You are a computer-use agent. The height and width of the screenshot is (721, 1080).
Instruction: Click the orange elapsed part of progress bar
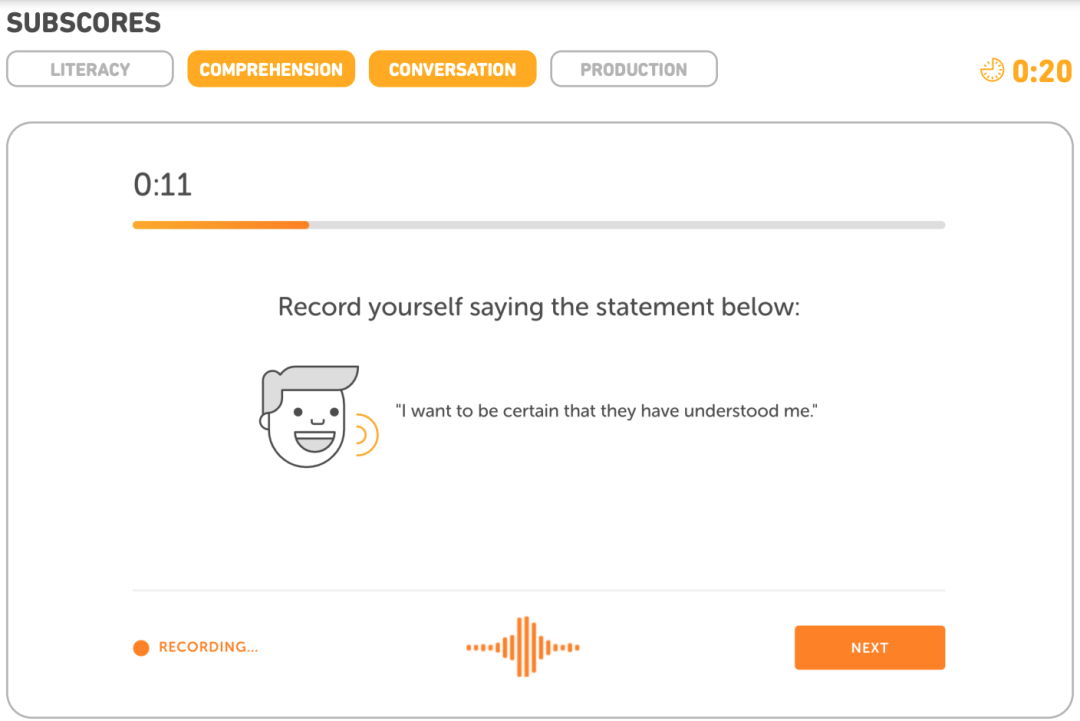pos(220,225)
